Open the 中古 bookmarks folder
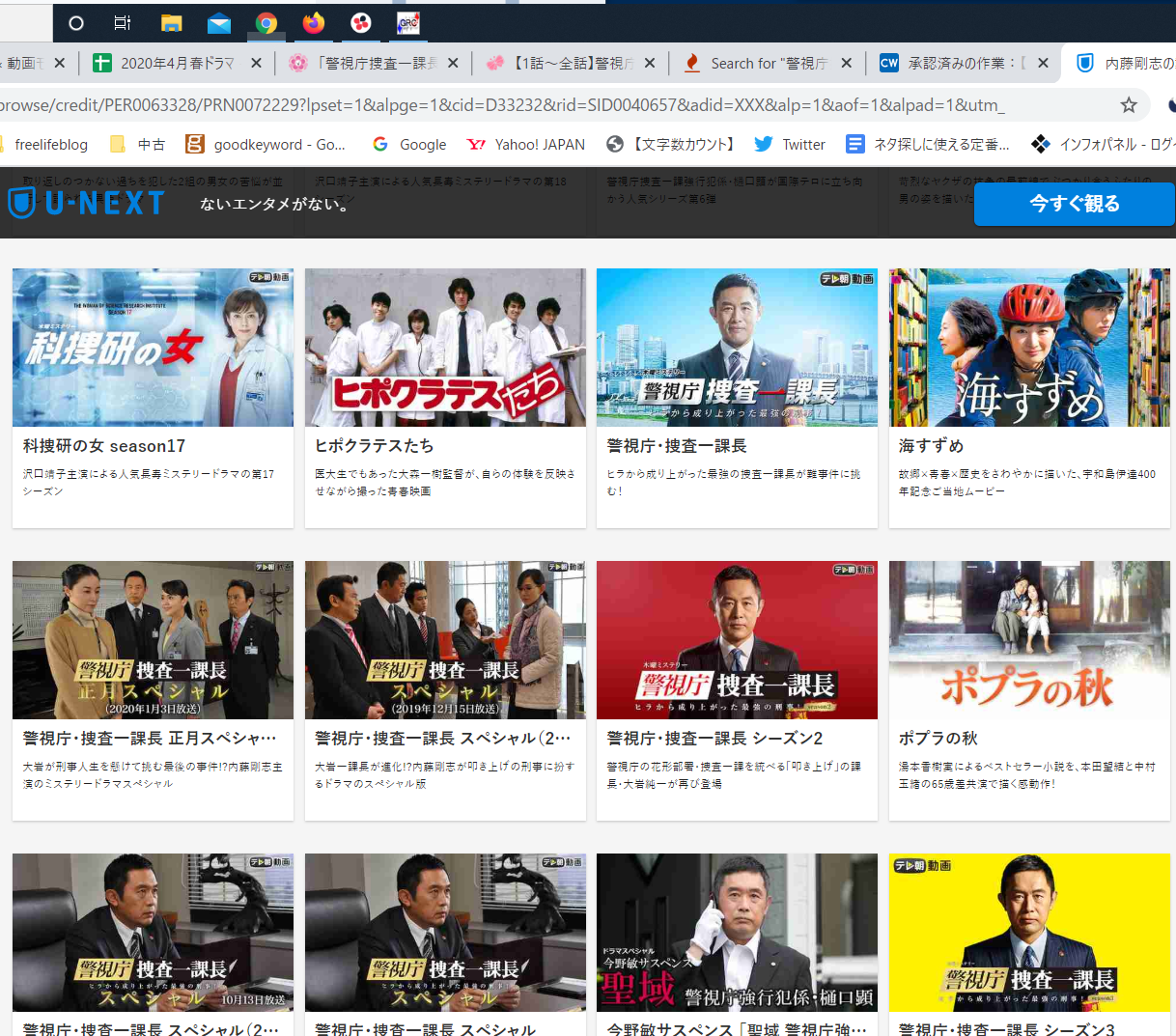 [x=137, y=144]
